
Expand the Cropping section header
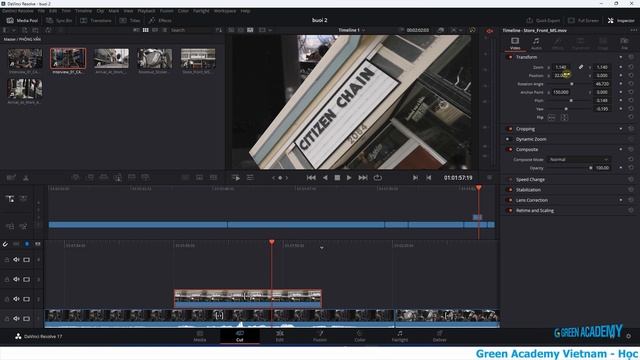[525, 129]
